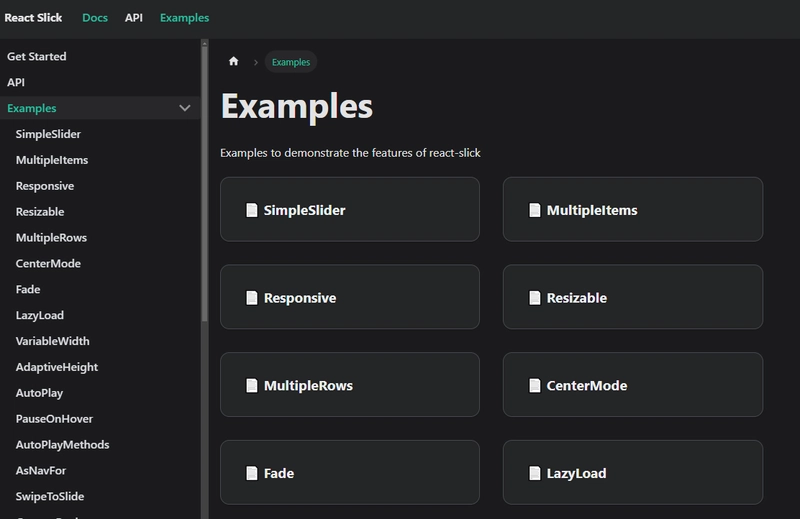Click the sidebar scrollbar up arrow
The image size is (800, 519).
[x=205, y=43]
